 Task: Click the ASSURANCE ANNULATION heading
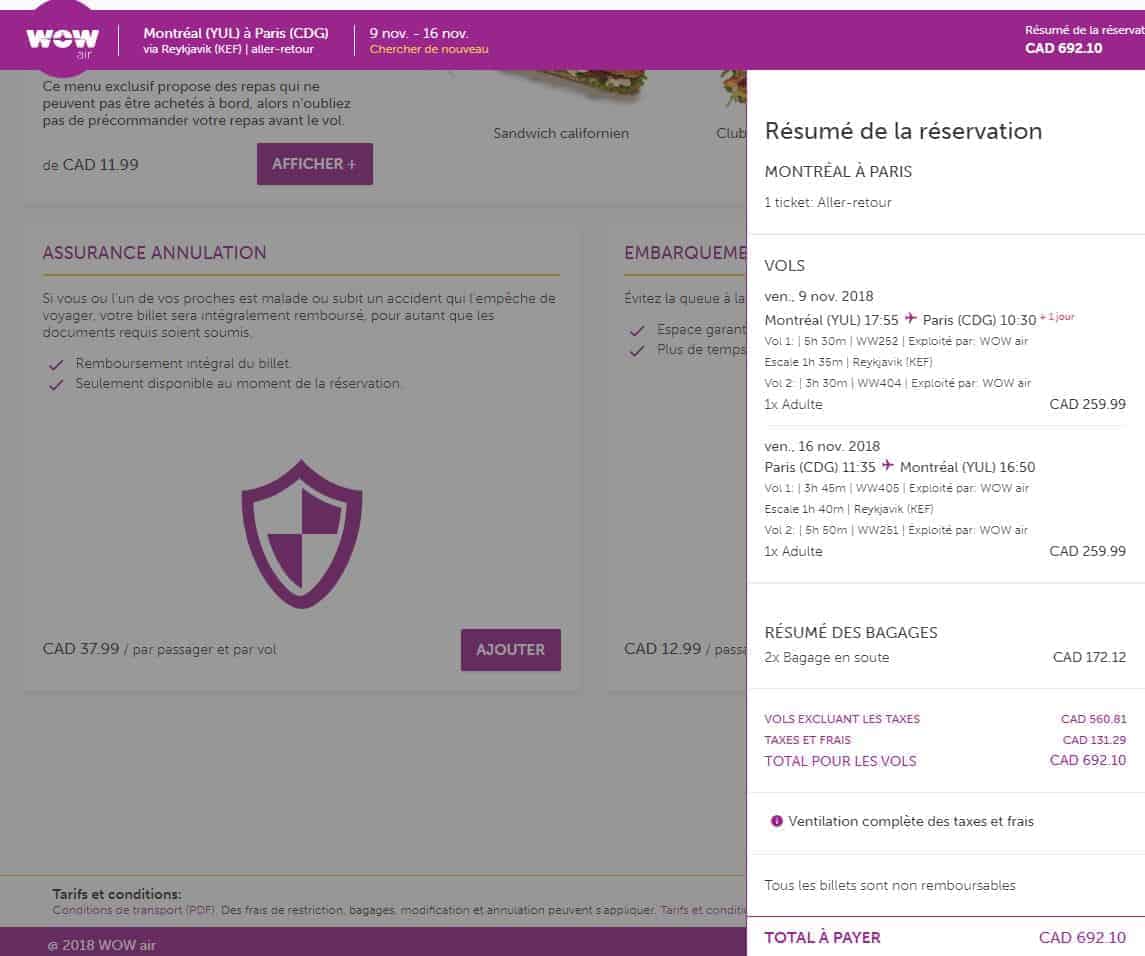coord(154,253)
